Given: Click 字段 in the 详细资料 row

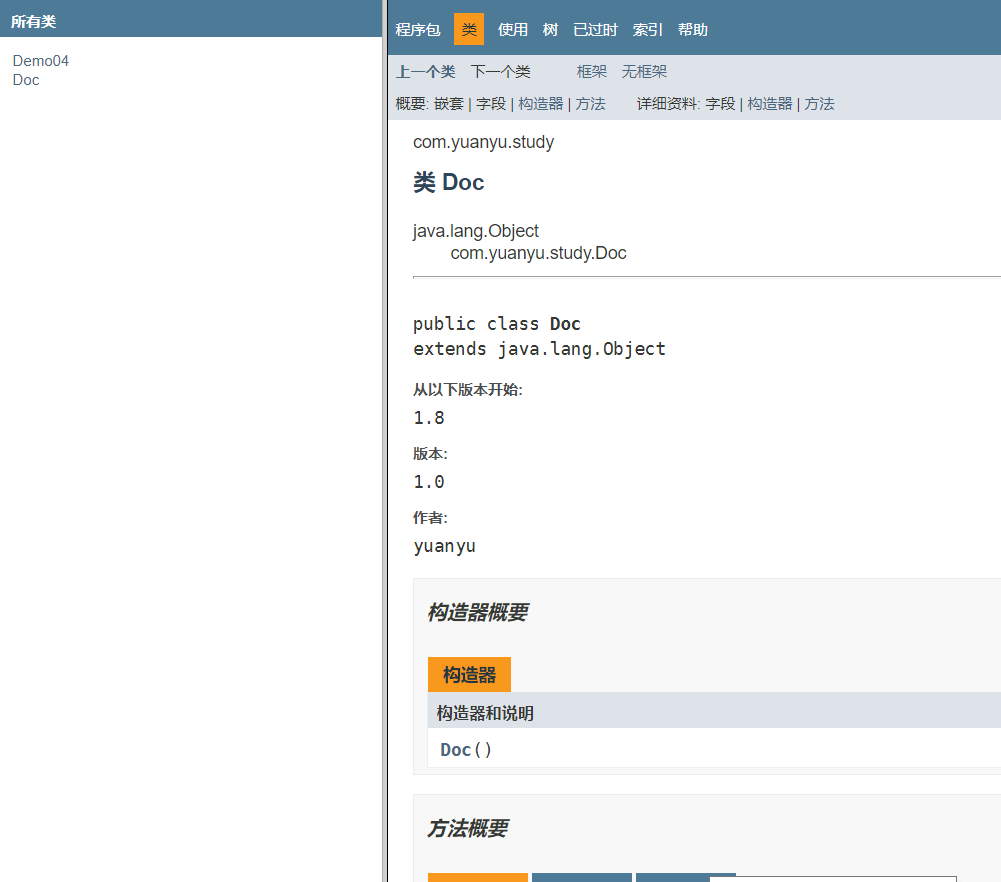Looking at the screenshot, I should (720, 103).
